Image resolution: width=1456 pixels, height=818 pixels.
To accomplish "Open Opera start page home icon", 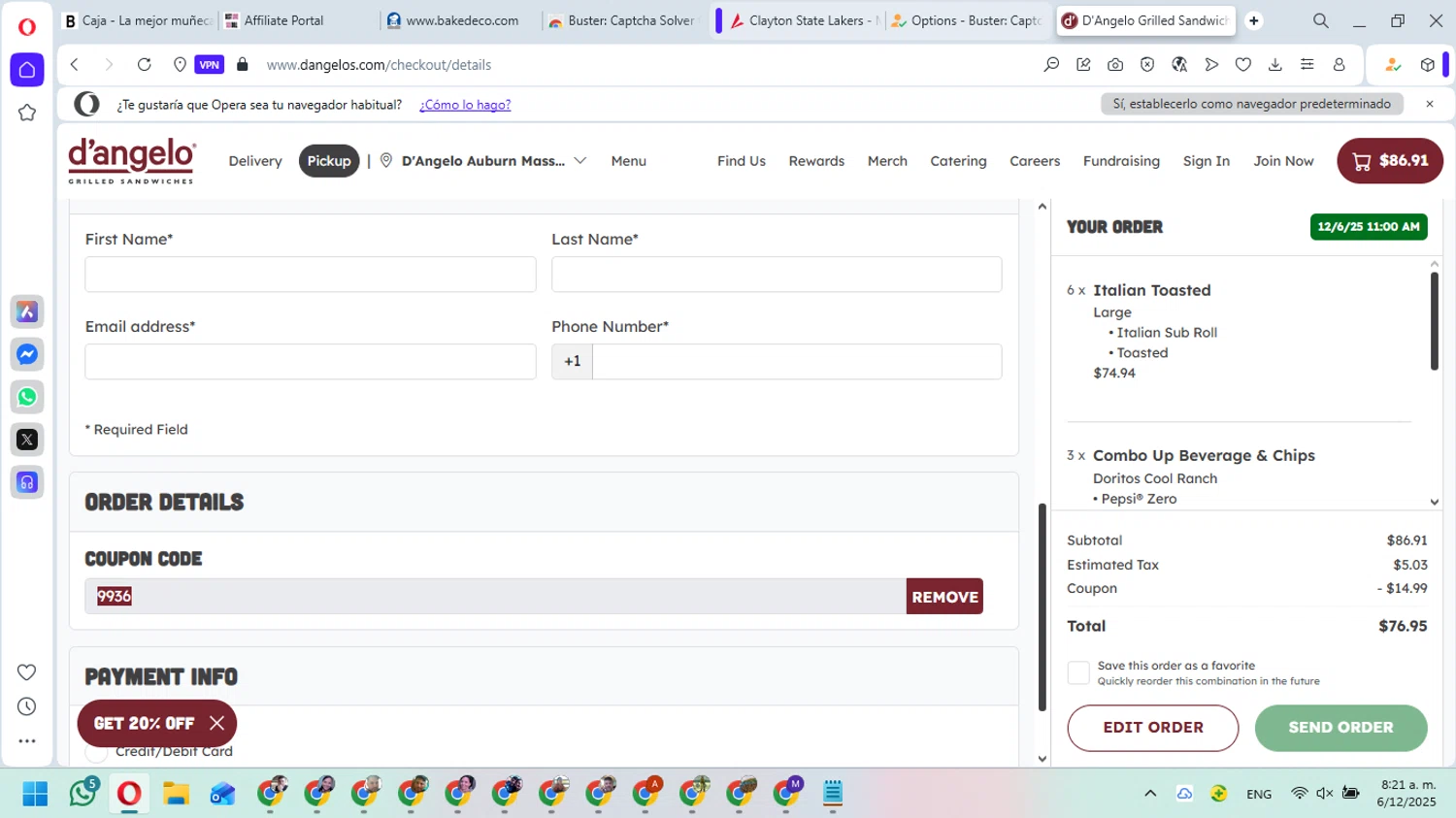I will coord(27,70).
